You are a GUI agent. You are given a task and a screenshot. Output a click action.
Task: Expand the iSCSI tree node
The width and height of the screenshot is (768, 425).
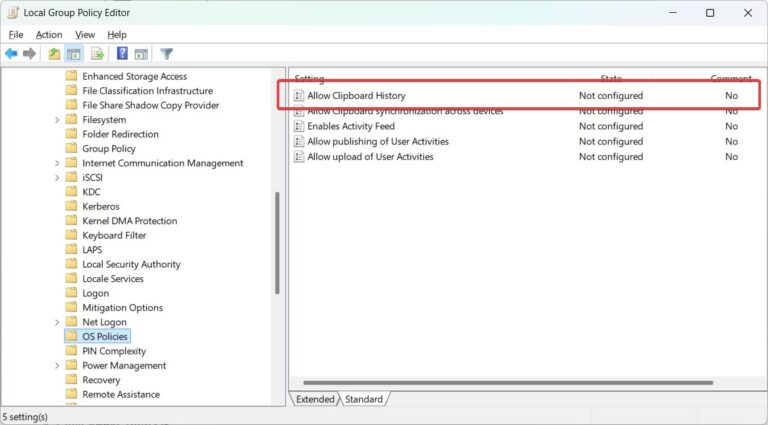pyautogui.click(x=57, y=178)
